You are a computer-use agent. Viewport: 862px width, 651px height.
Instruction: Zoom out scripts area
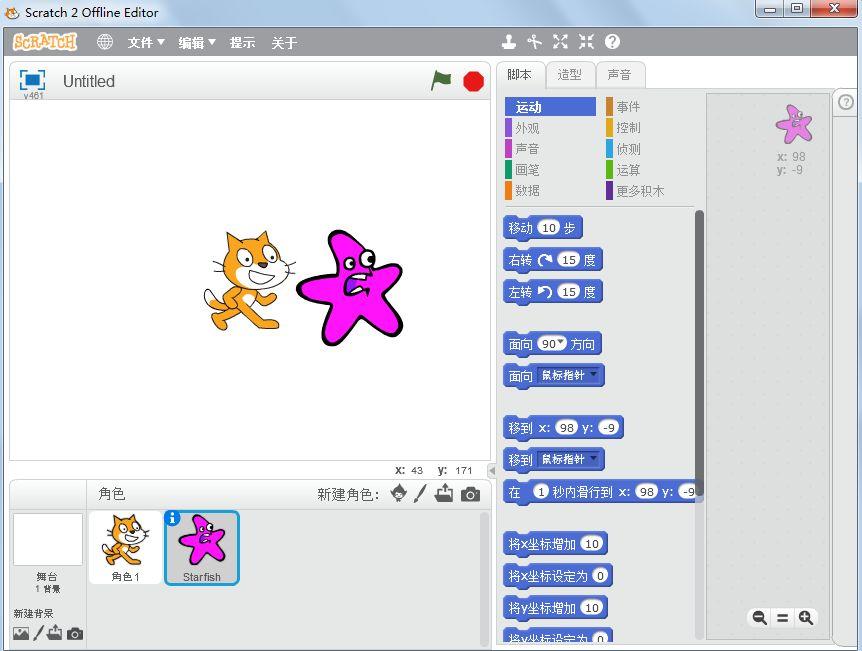(x=759, y=617)
